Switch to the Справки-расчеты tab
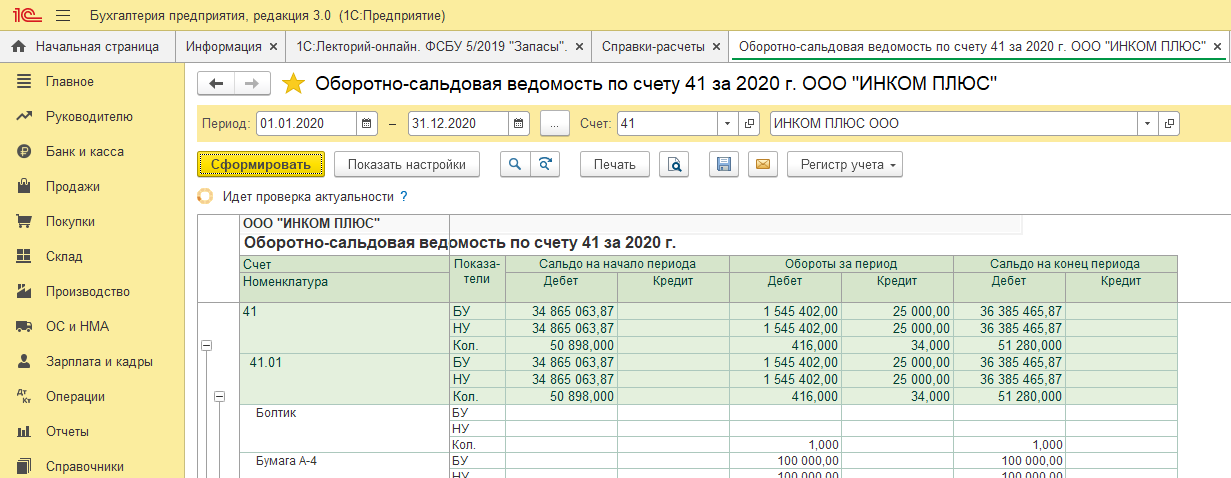Screen dimensions: 1231x478 tap(653, 46)
